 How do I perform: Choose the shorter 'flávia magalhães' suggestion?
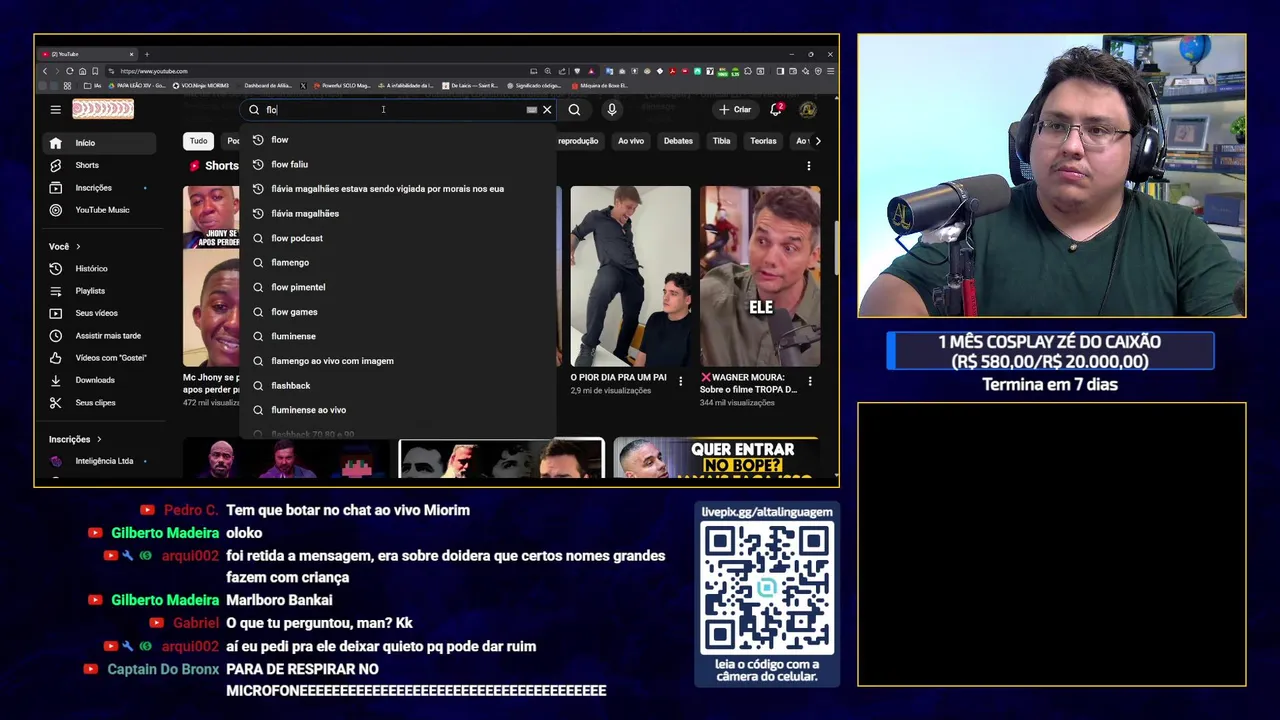[398, 214]
